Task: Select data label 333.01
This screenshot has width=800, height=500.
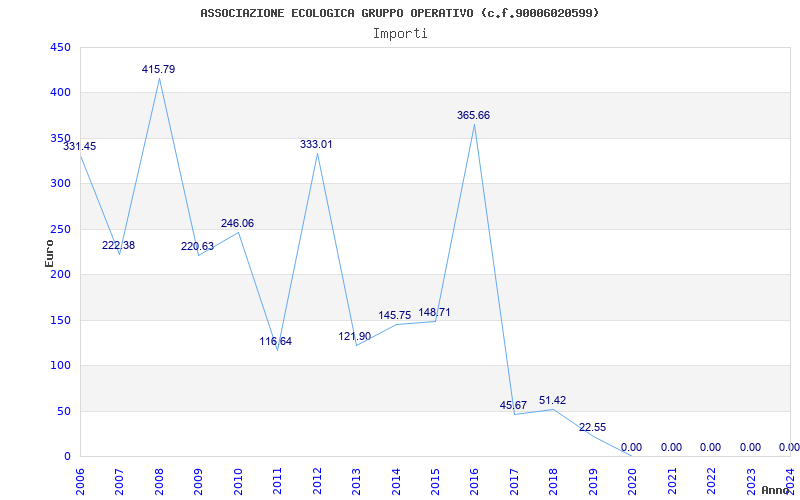Action: (x=316, y=144)
